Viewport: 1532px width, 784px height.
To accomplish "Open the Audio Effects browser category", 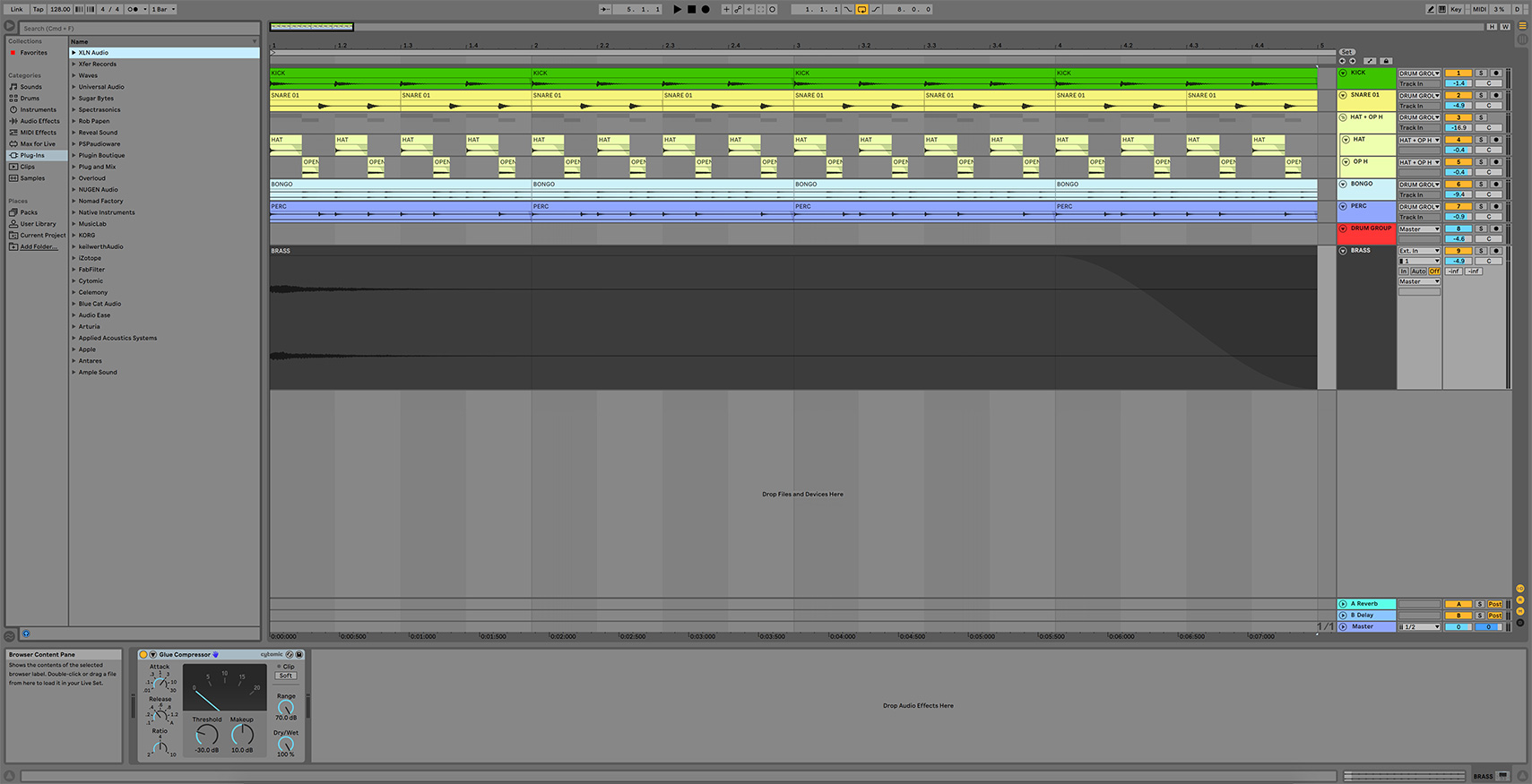I will point(39,121).
